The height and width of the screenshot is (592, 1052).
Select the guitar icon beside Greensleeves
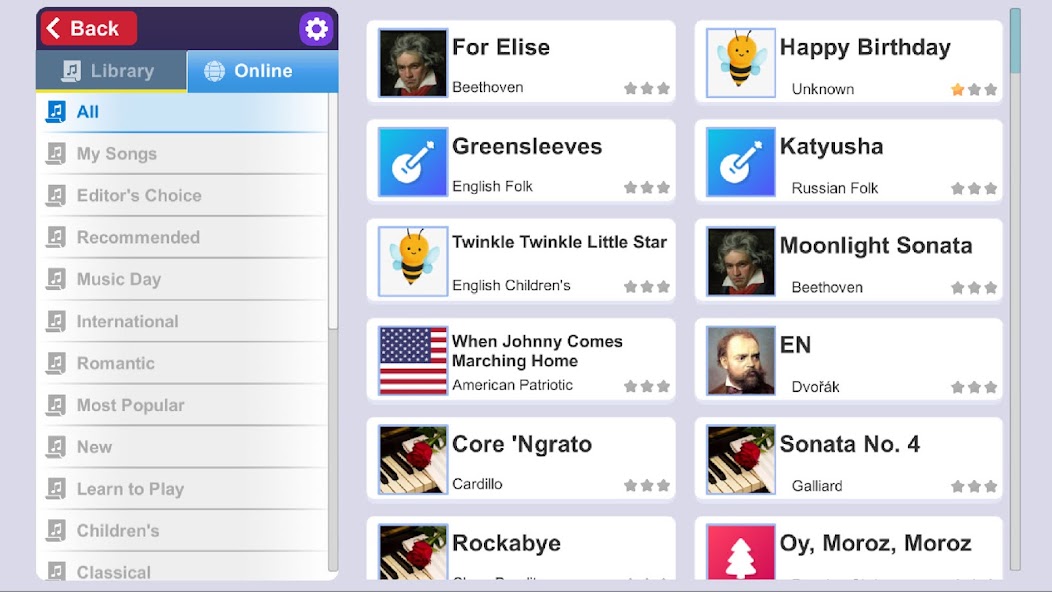pos(413,162)
